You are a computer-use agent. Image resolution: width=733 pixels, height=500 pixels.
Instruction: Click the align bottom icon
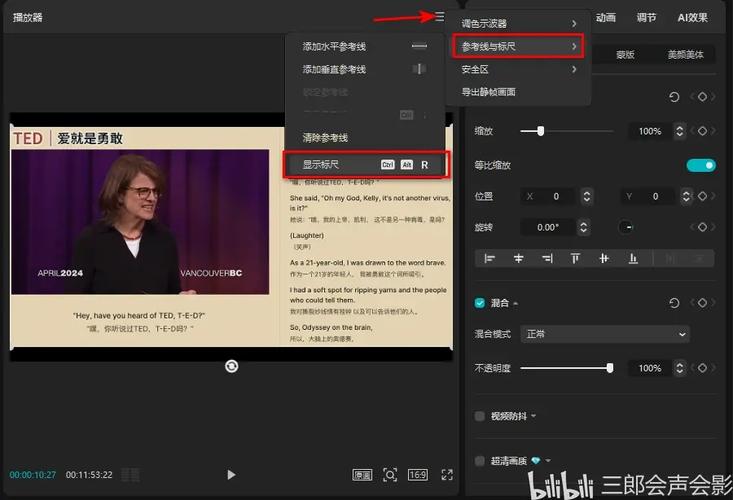pos(633,258)
